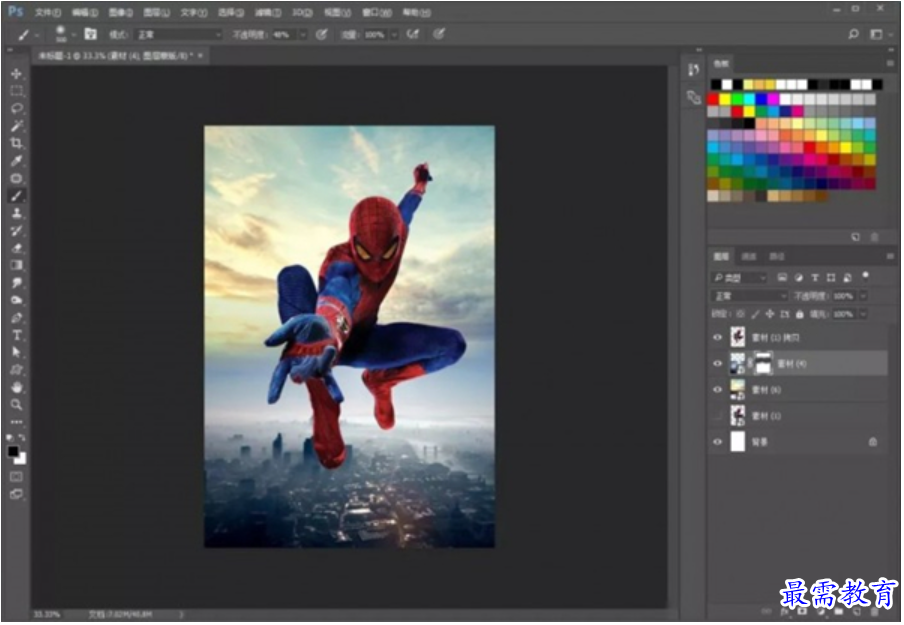
Task: Filter layers by pixel layer icon
Action: click(782, 277)
